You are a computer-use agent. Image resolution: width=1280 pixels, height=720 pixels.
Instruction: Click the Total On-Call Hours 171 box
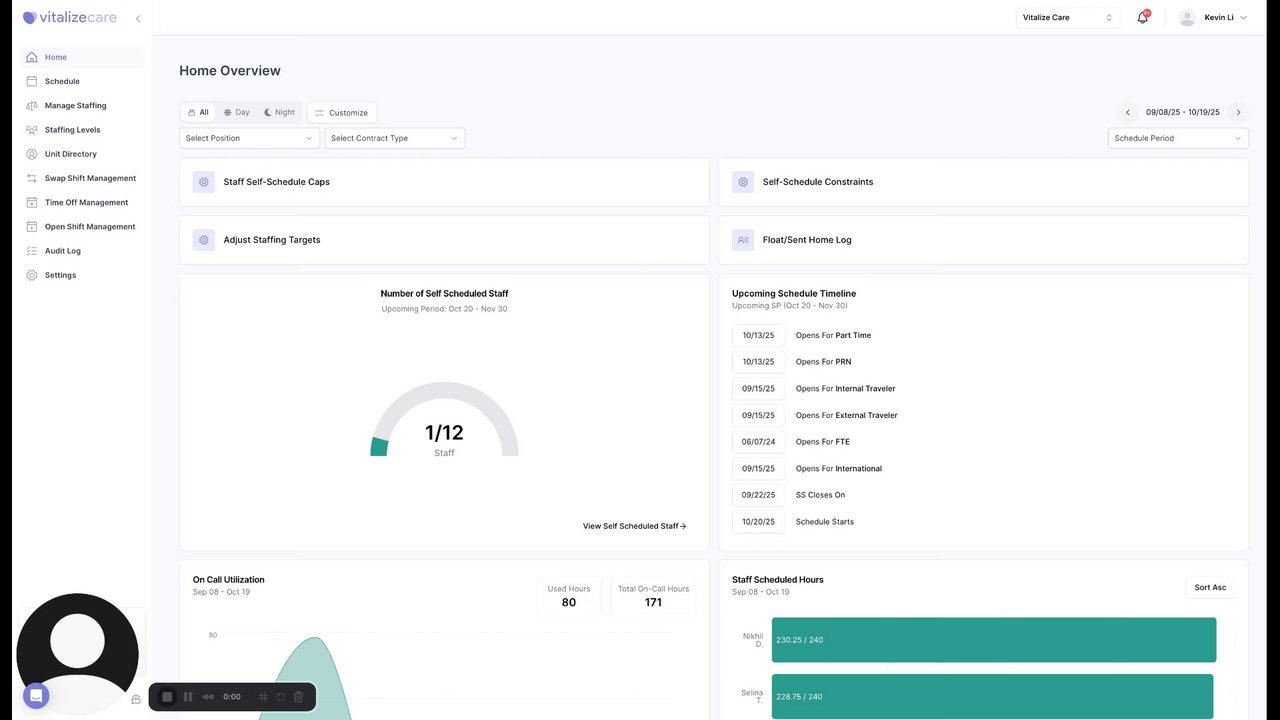tap(653, 596)
